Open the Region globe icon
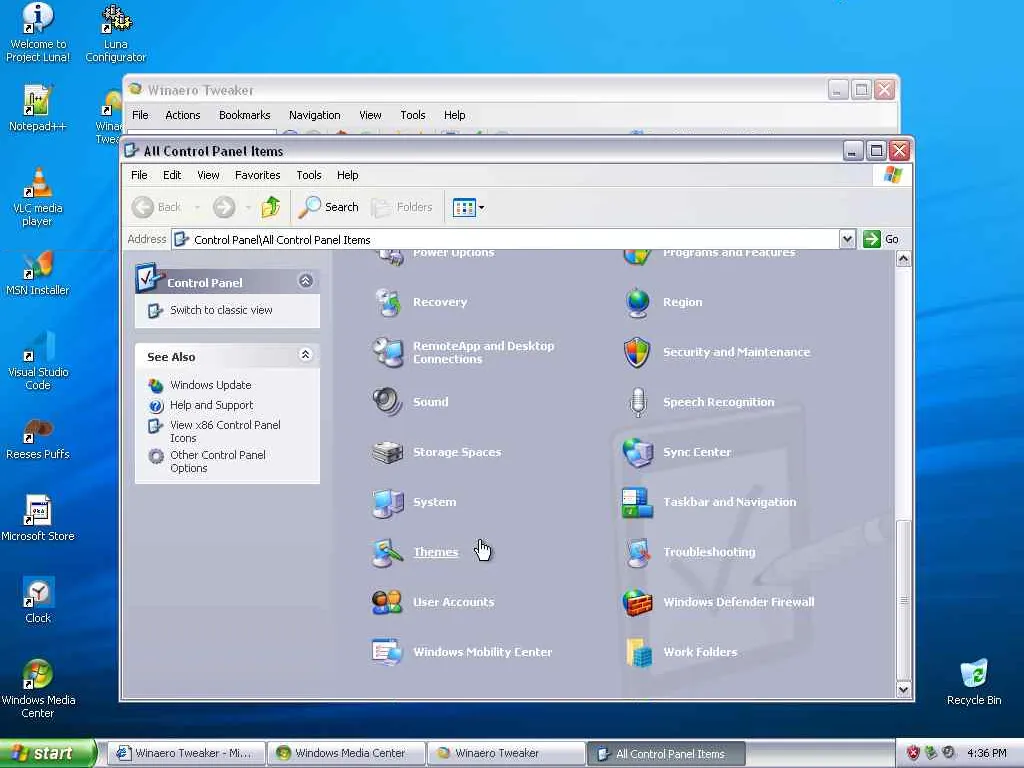The width and height of the screenshot is (1024, 768). click(637, 302)
